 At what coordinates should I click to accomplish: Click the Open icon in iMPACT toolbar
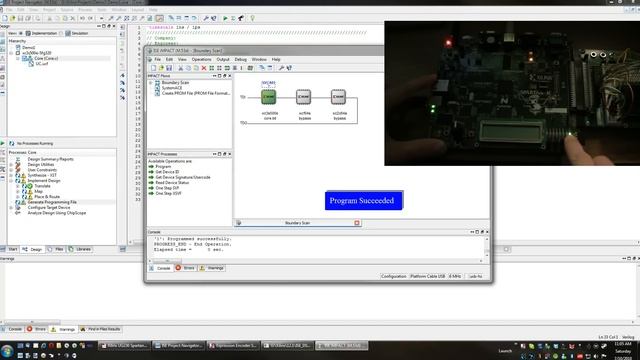[x=161, y=68]
